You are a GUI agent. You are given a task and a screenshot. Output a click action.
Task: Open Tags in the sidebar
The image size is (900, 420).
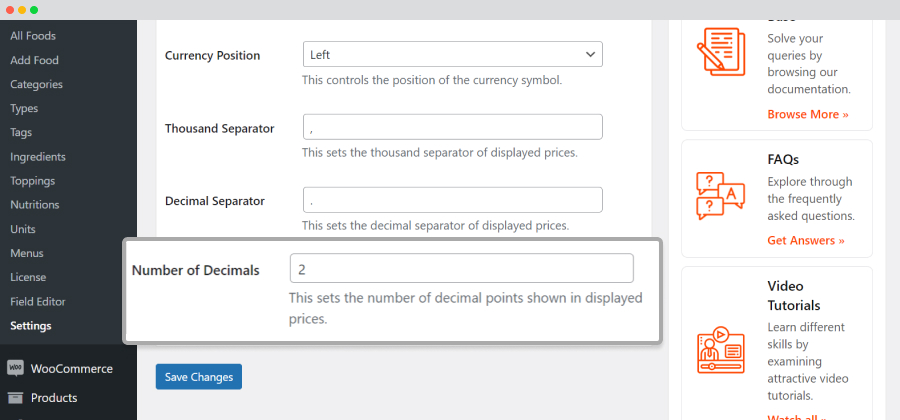coord(21,133)
